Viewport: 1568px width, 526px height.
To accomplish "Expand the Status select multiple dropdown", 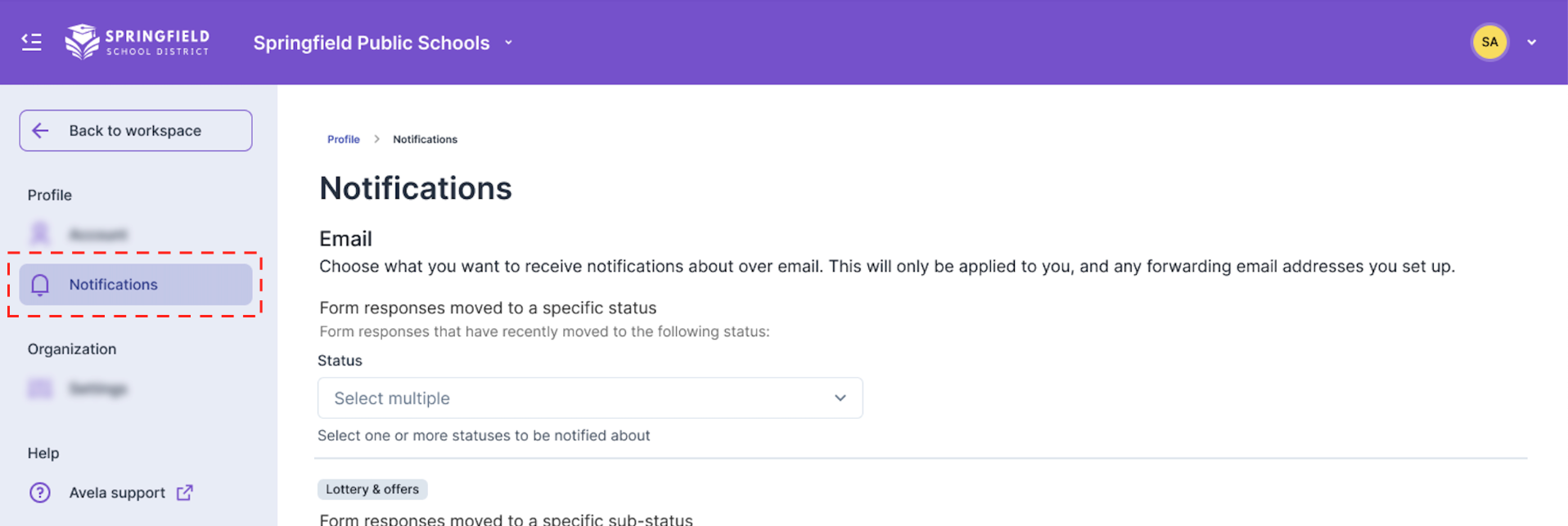I will click(x=840, y=398).
